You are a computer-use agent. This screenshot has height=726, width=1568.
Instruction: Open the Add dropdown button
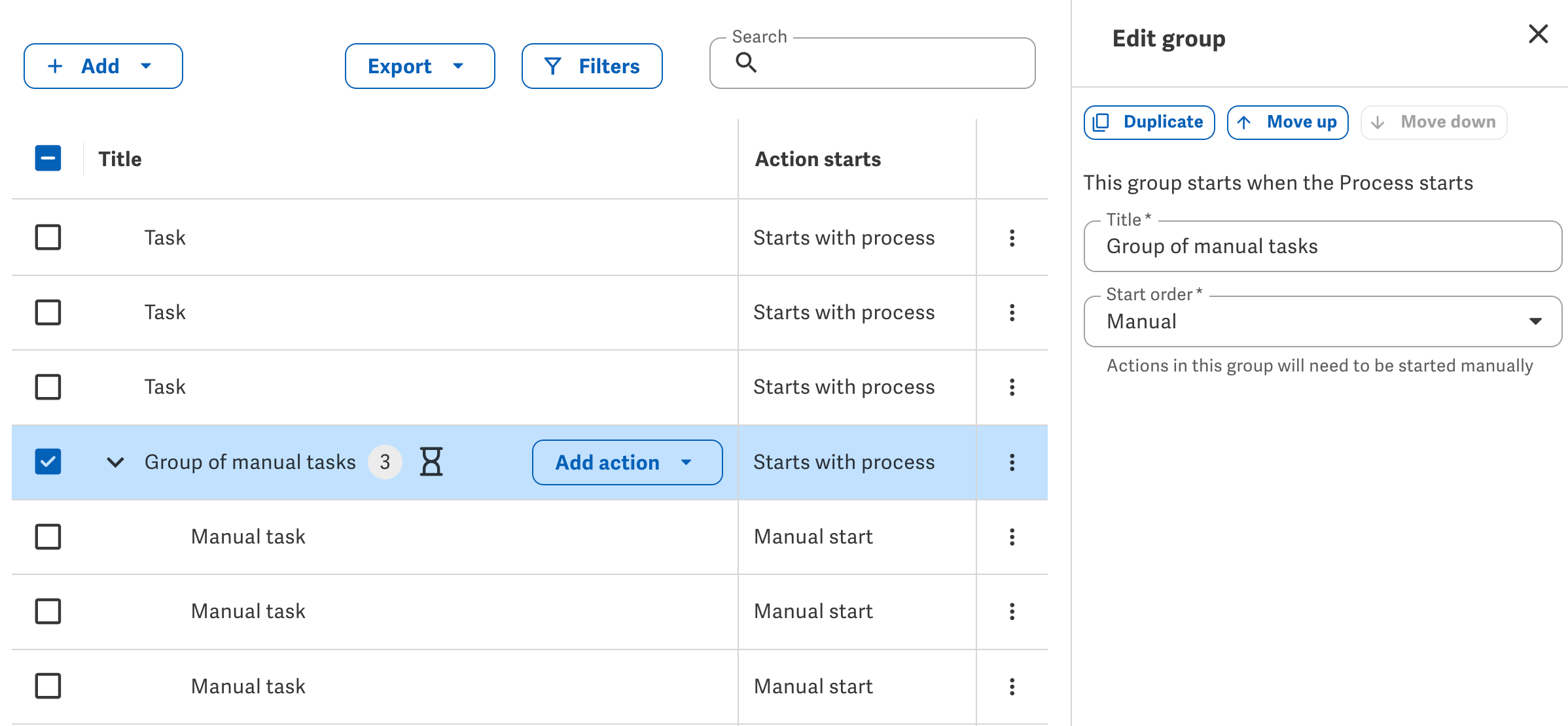pyautogui.click(x=103, y=66)
